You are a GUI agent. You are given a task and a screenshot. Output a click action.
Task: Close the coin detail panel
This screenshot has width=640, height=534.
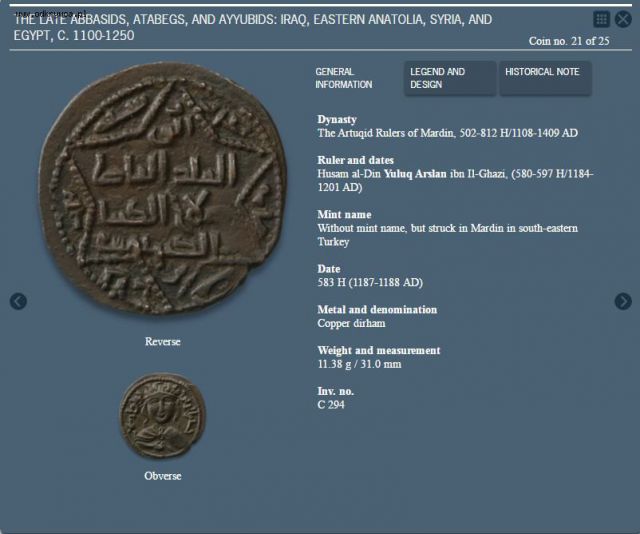623,19
